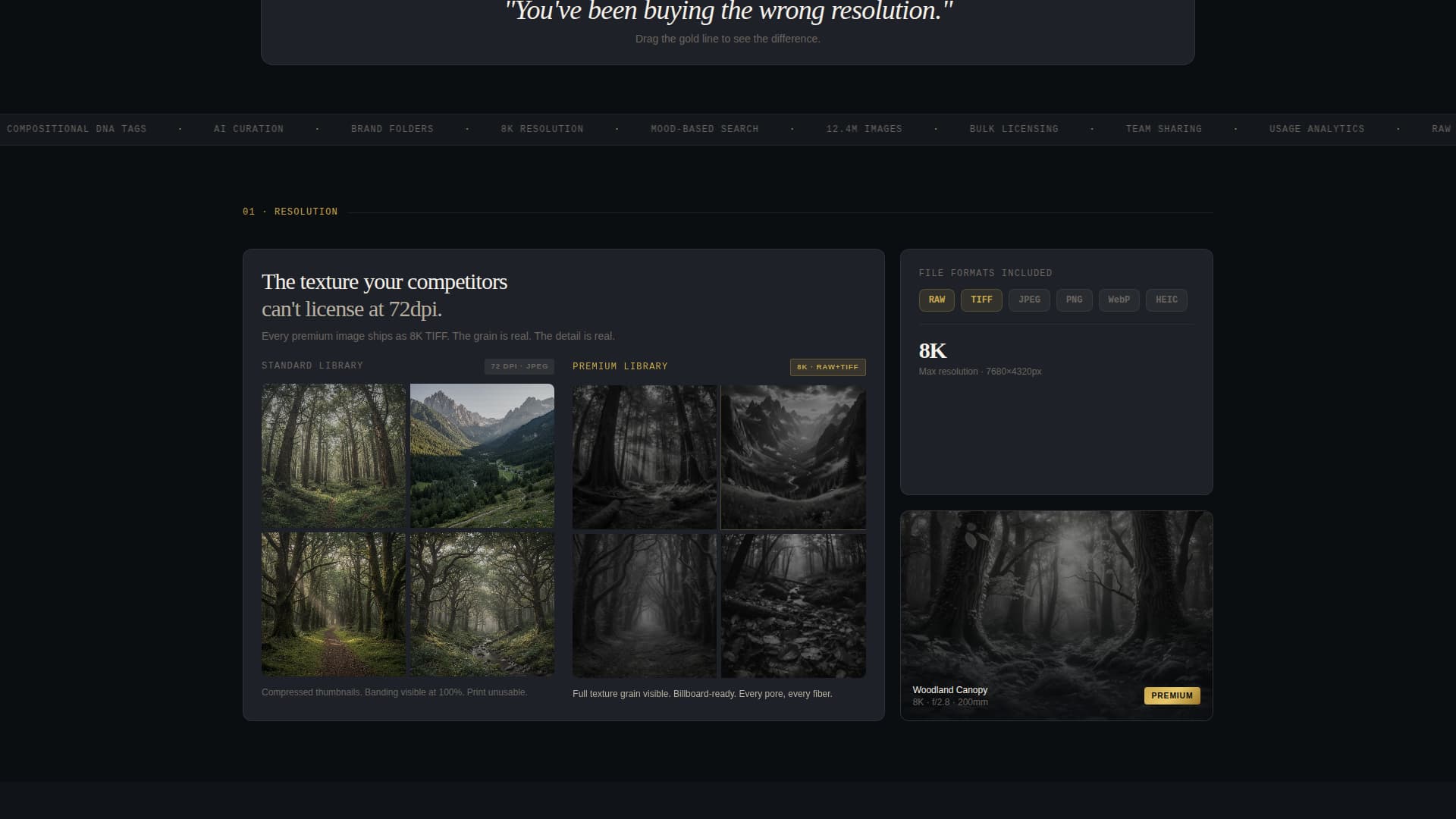Click 'Every premium image ships as 8K TIFF' text
Image resolution: width=1456 pixels, height=819 pixels.
coord(438,336)
